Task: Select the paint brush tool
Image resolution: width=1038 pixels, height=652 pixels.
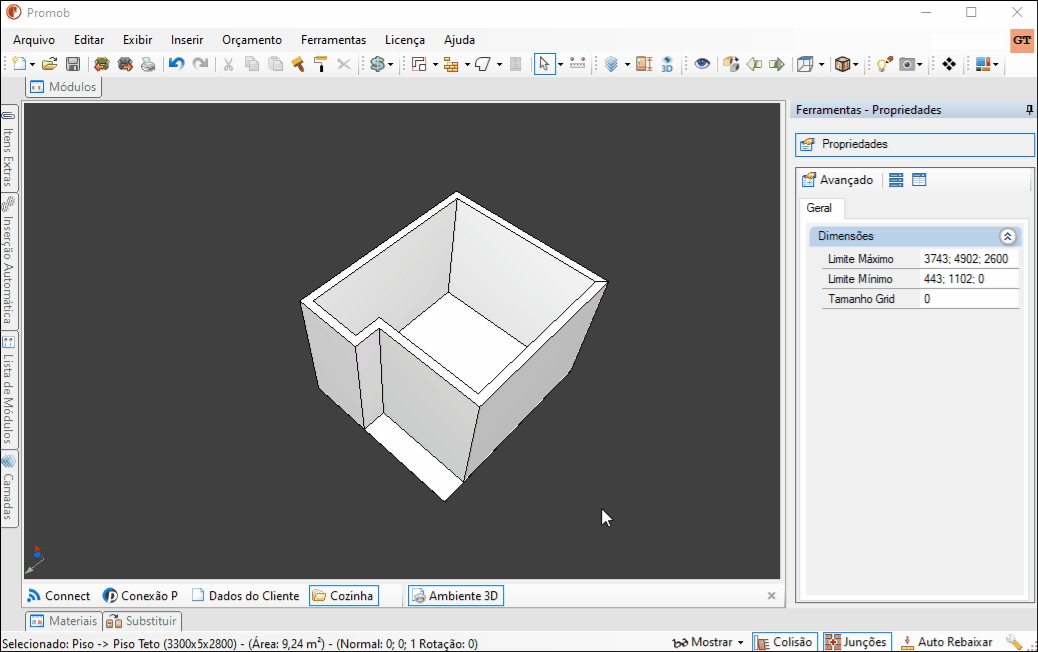Action: [x=298, y=64]
